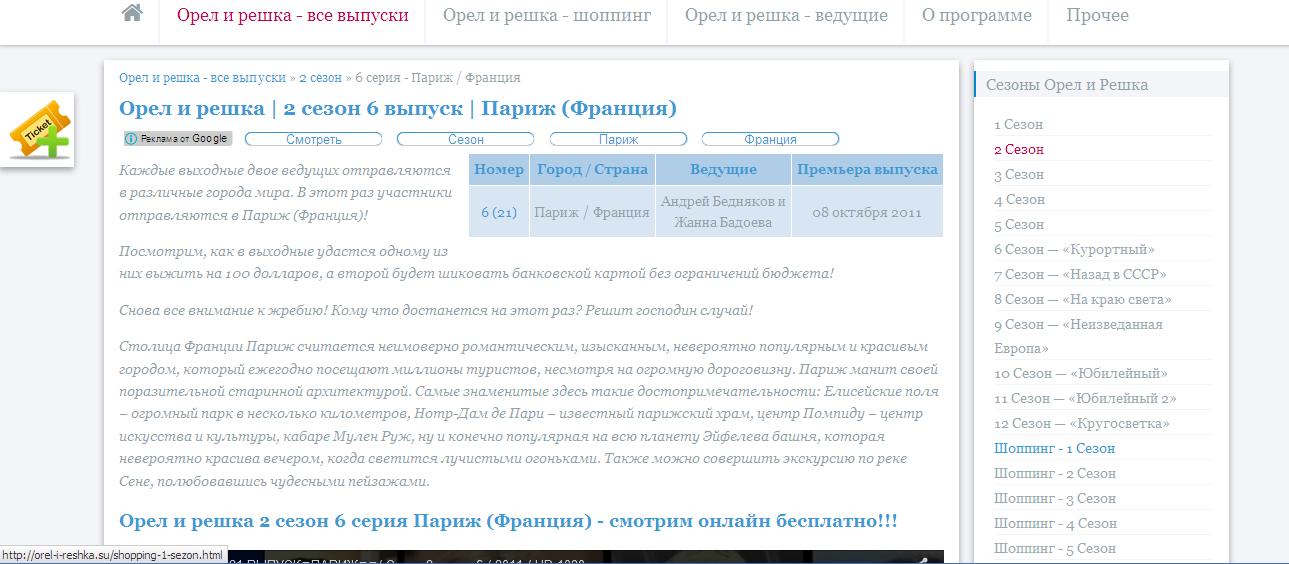Open 'Шоппинг - 4 Сезон' link
The width and height of the screenshot is (1289, 564).
(1055, 524)
